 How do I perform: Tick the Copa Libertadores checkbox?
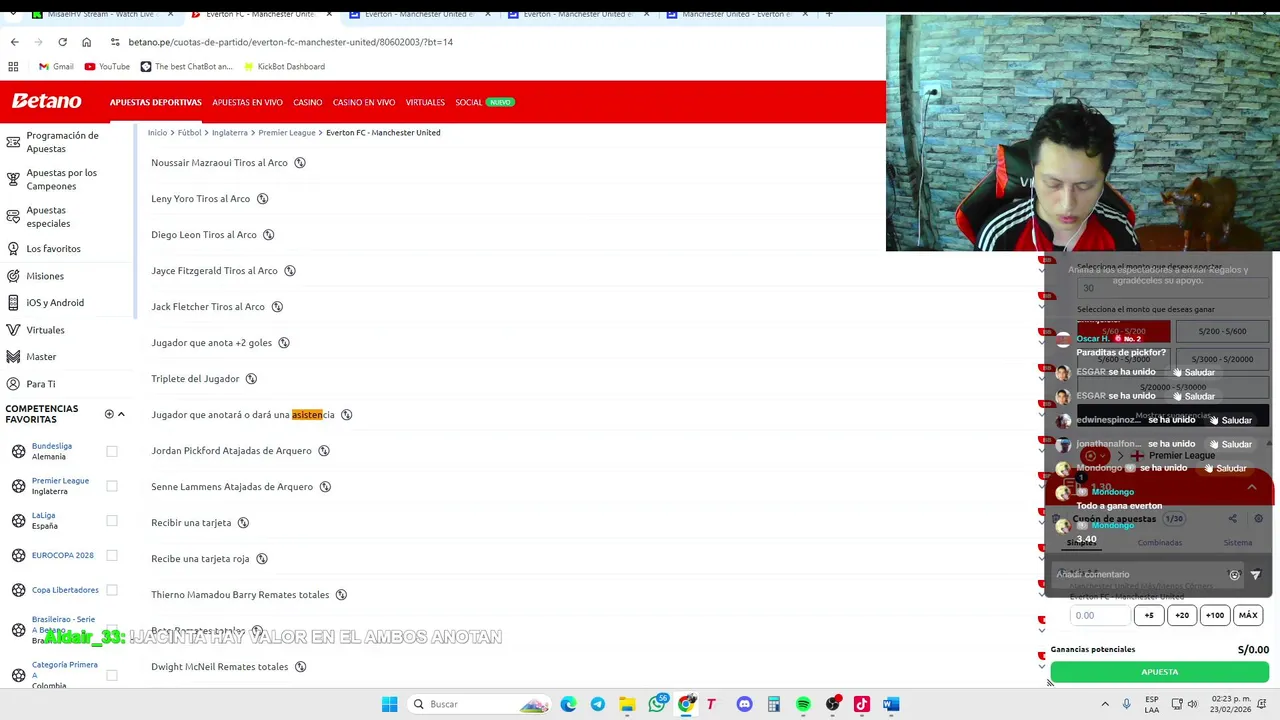click(112, 590)
